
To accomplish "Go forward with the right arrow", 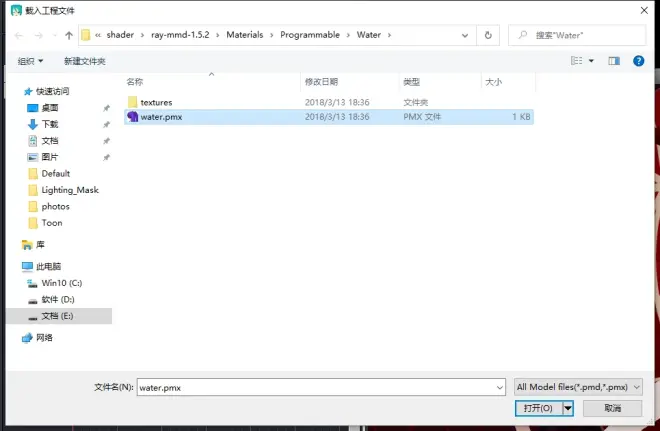I will [x=39, y=35].
